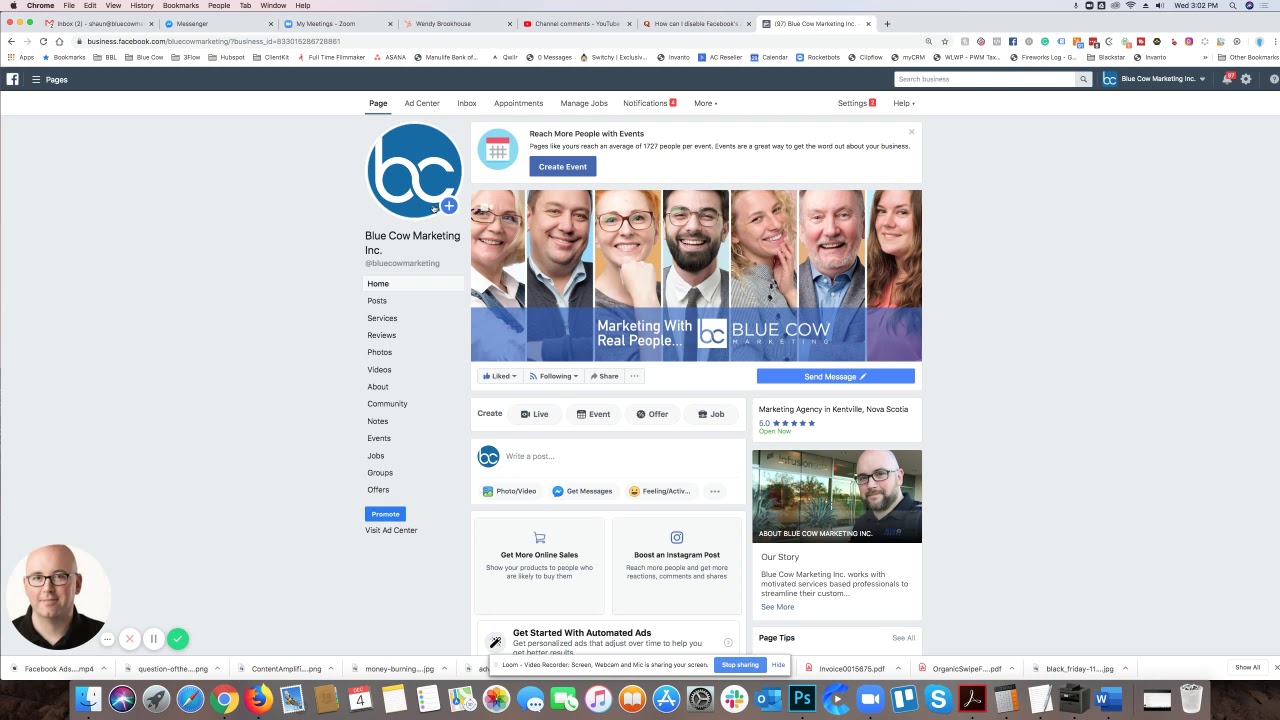Click the Write a post field

(x=620, y=456)
